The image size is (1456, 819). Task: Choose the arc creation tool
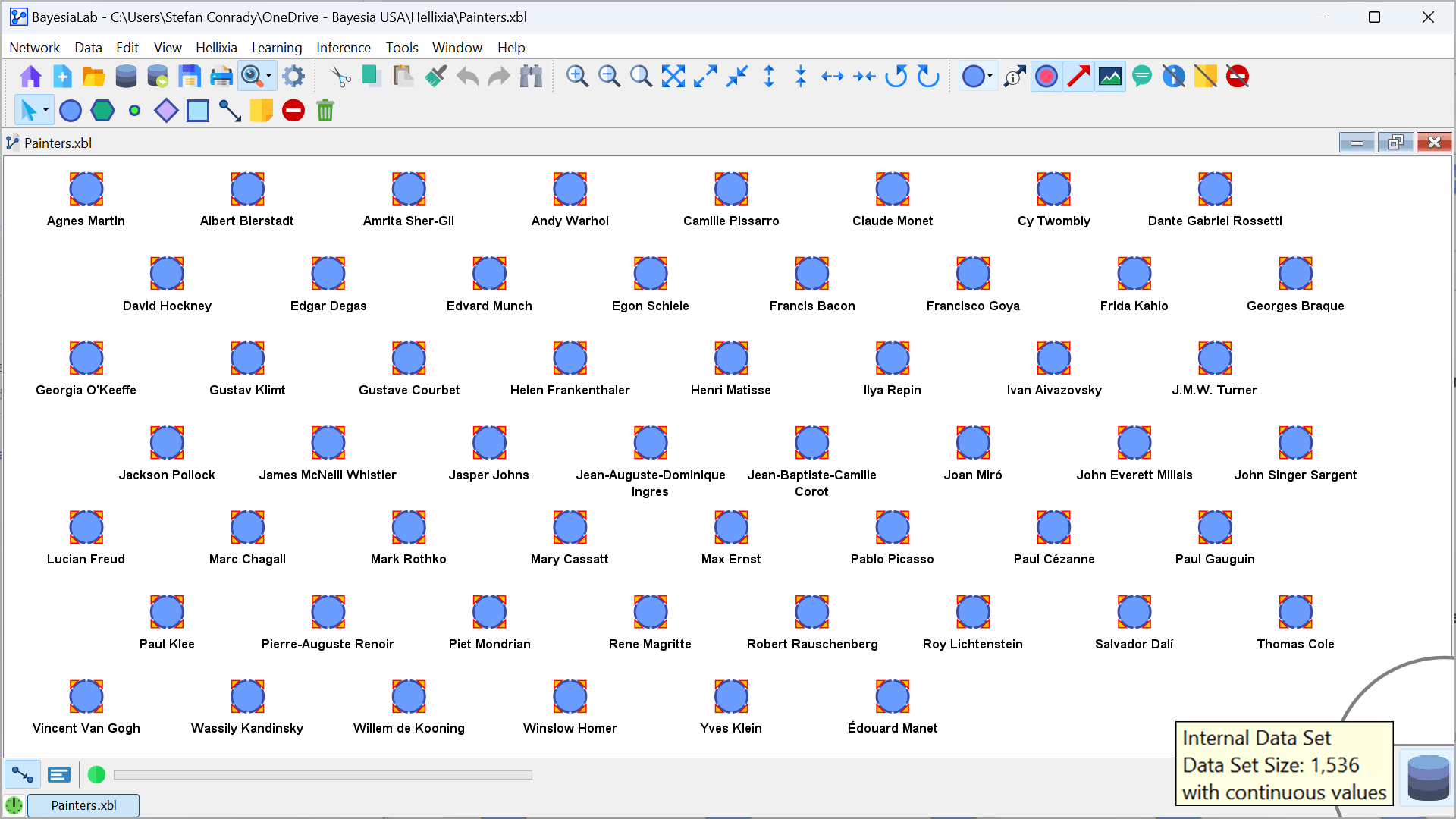click(x=230, y=111)
